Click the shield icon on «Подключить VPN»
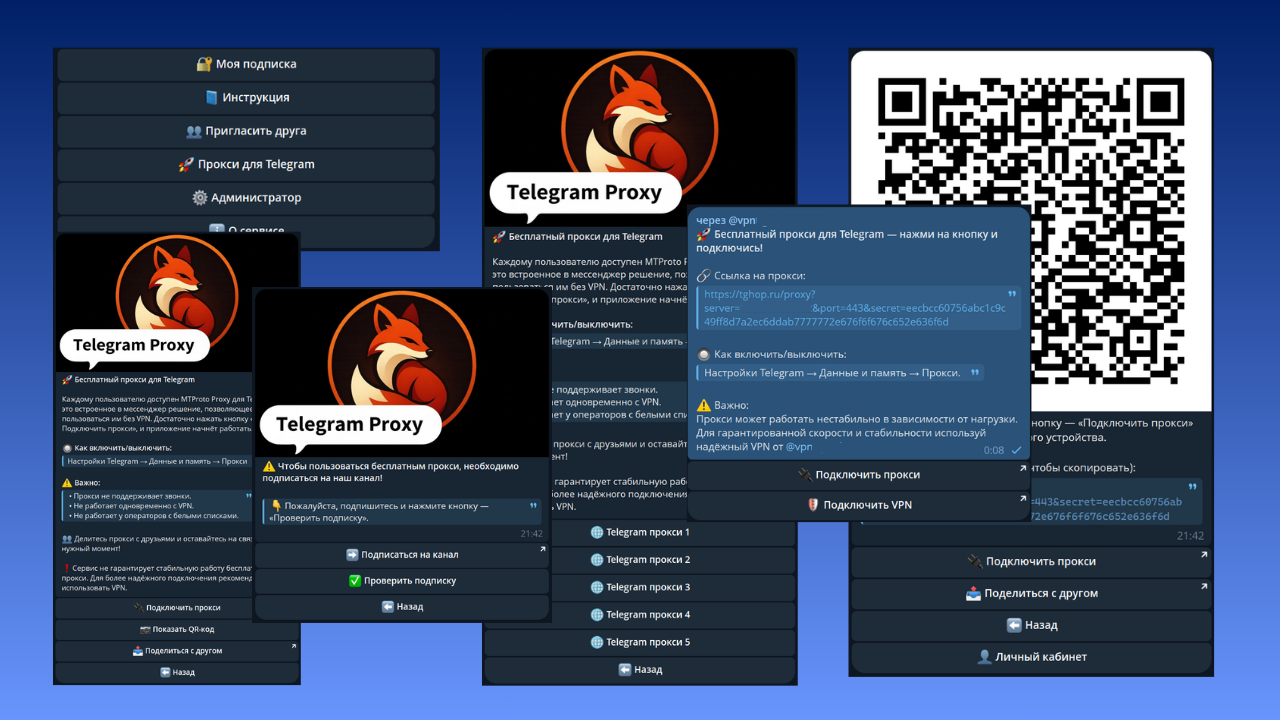The height and width of the screenshot is (720, 1280). tap(814, 503)
